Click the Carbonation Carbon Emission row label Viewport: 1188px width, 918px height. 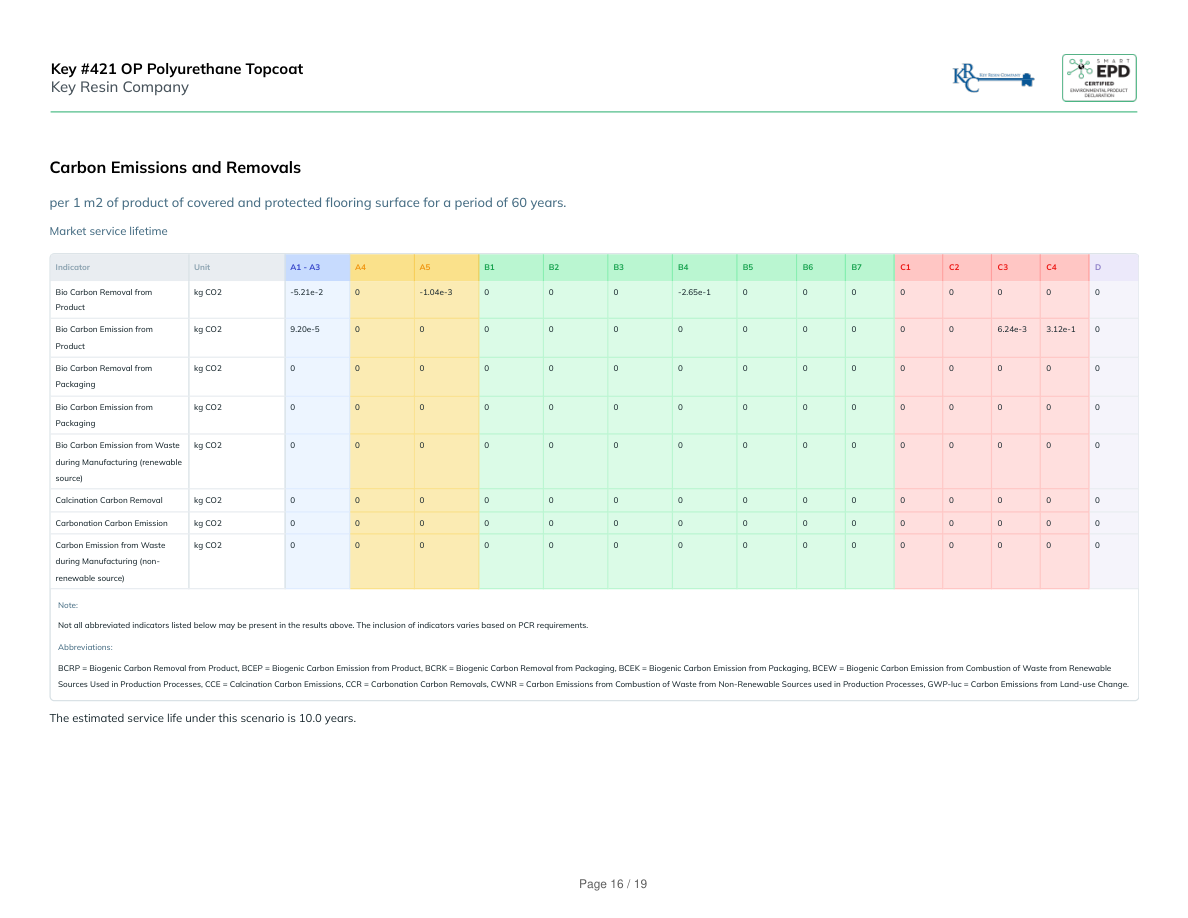click(111, 523)
